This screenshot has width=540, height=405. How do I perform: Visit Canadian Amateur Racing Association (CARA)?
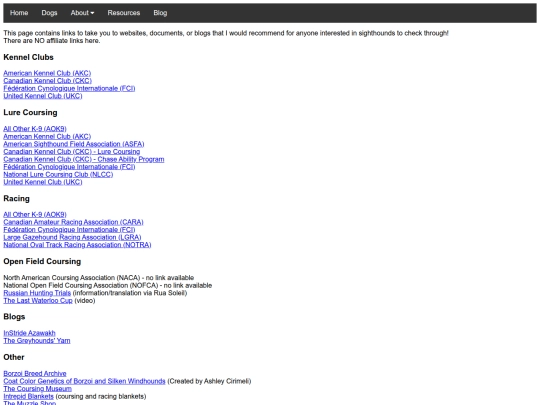pyautogui.click(x=73, y=222)
